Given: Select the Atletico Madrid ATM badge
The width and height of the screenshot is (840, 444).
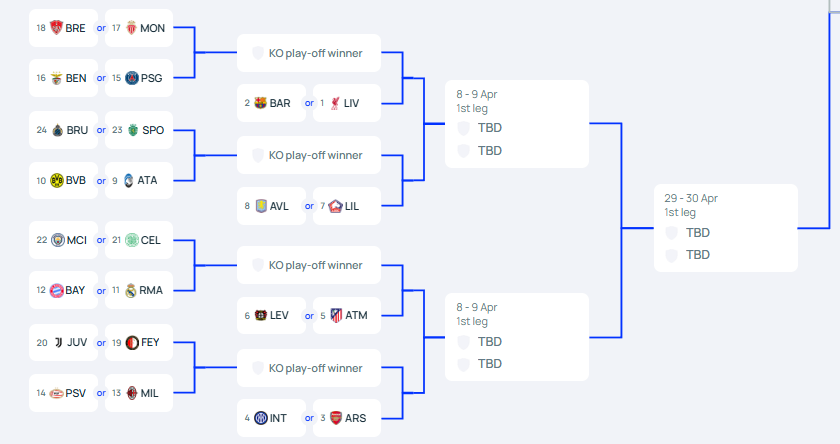Looking at the screenshot, I should (336, 315).
